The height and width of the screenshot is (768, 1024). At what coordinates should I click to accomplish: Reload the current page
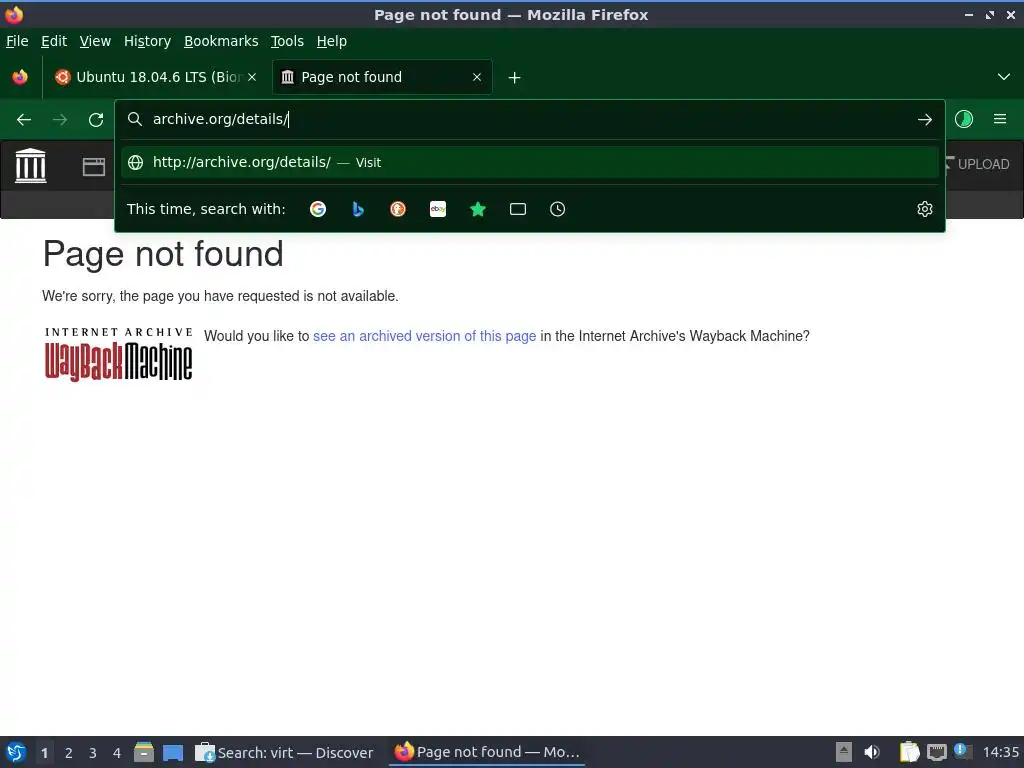pos(96,120)
